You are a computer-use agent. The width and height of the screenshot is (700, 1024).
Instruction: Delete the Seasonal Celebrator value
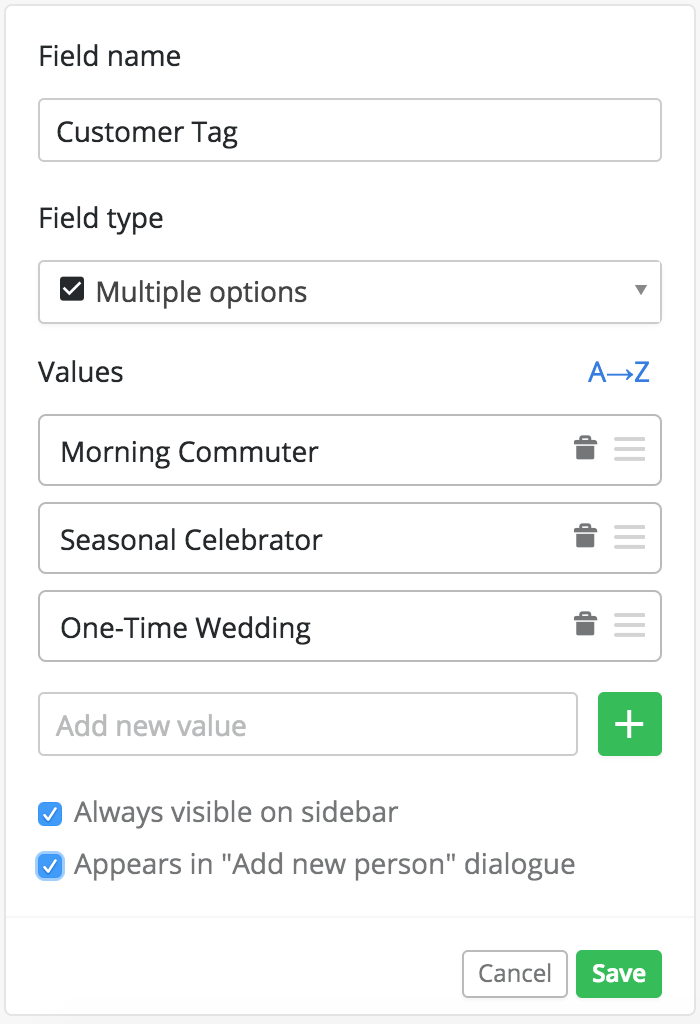[x=585, y=536]
